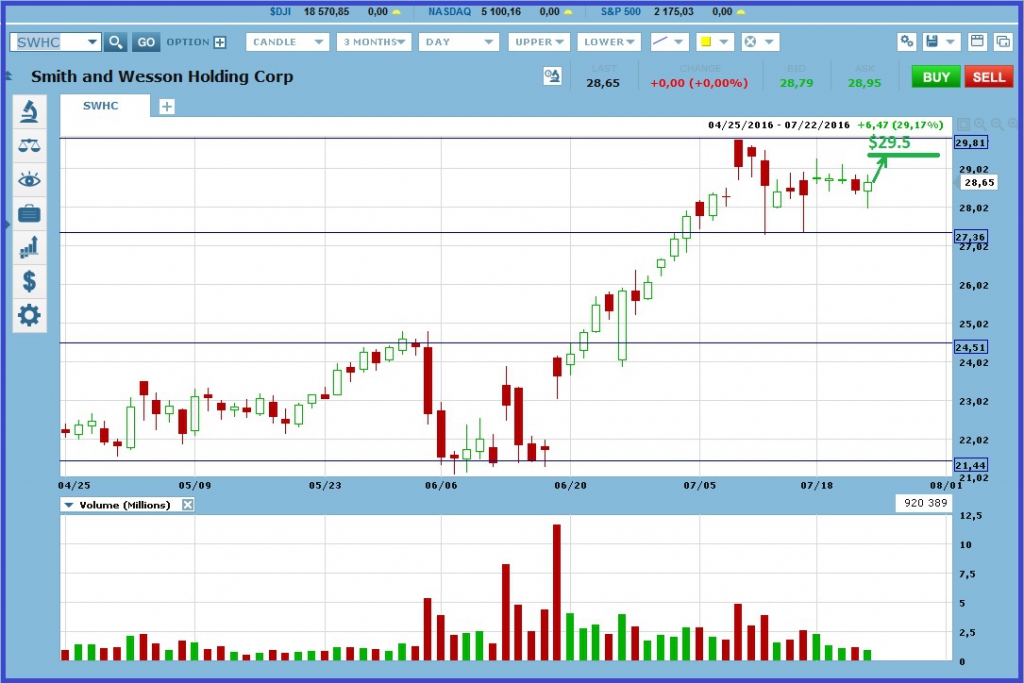Click the OPTION label
The width and height of the screenshot is (1024, 683).
pyautogui.click(x=187, y=42)
